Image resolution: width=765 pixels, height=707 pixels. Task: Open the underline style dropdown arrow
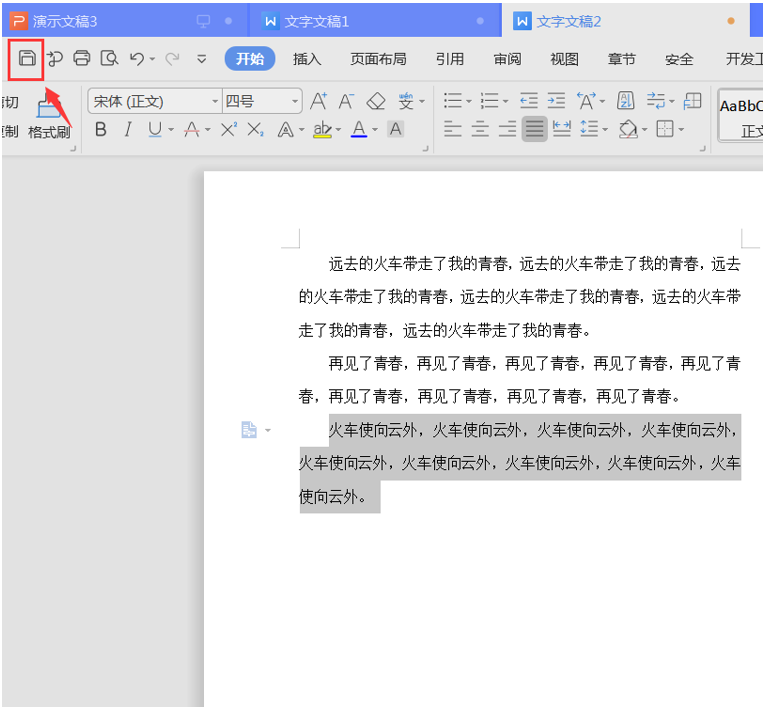(171, 130)
